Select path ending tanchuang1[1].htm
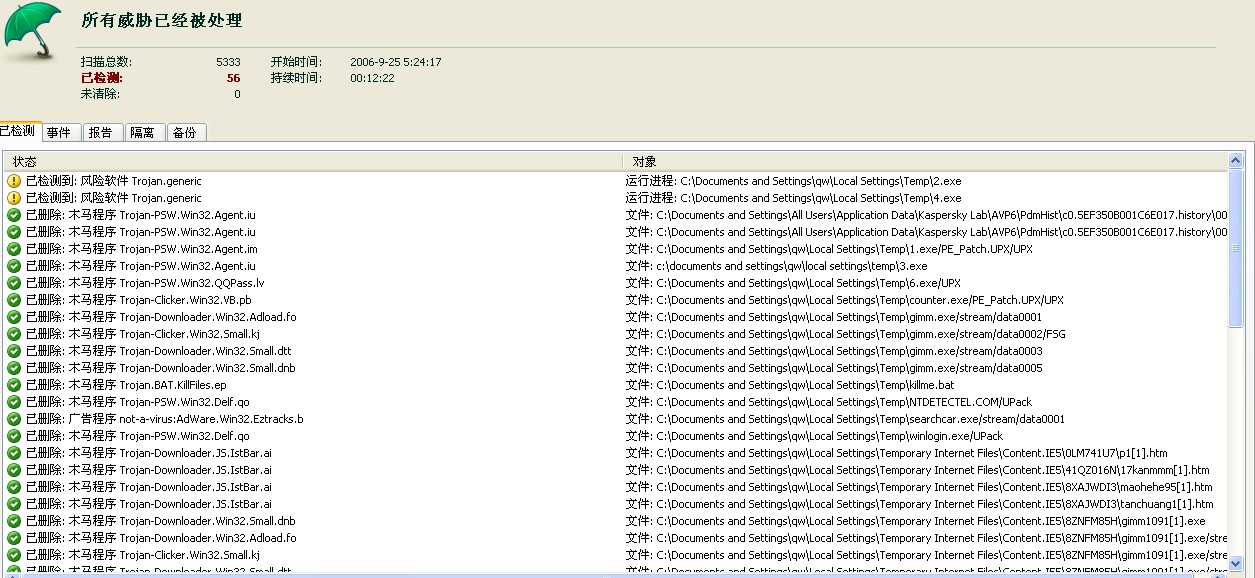Viewport: 1255px width, 578px height. pos(920,504)
